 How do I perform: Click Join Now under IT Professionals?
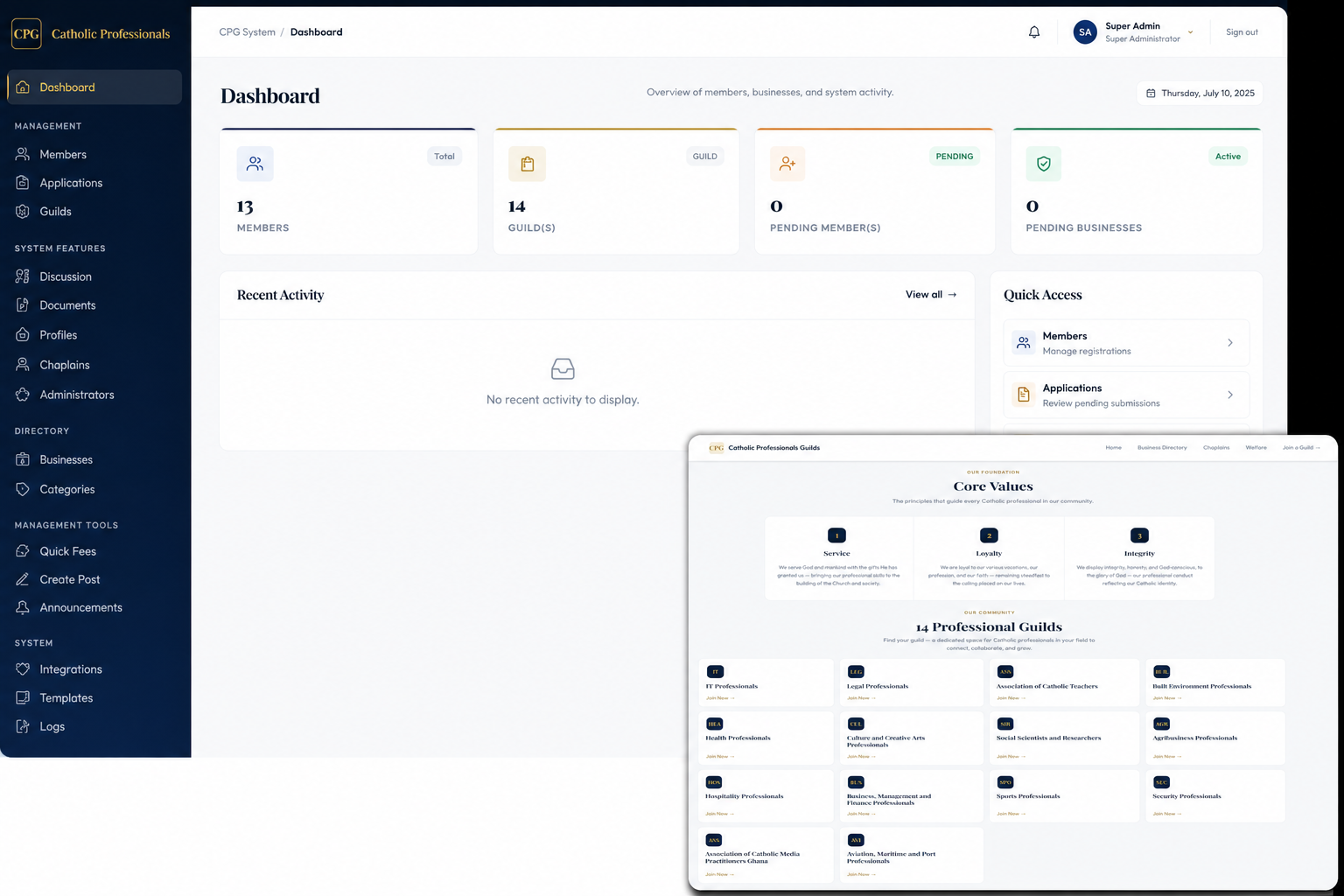pos(720,698)
